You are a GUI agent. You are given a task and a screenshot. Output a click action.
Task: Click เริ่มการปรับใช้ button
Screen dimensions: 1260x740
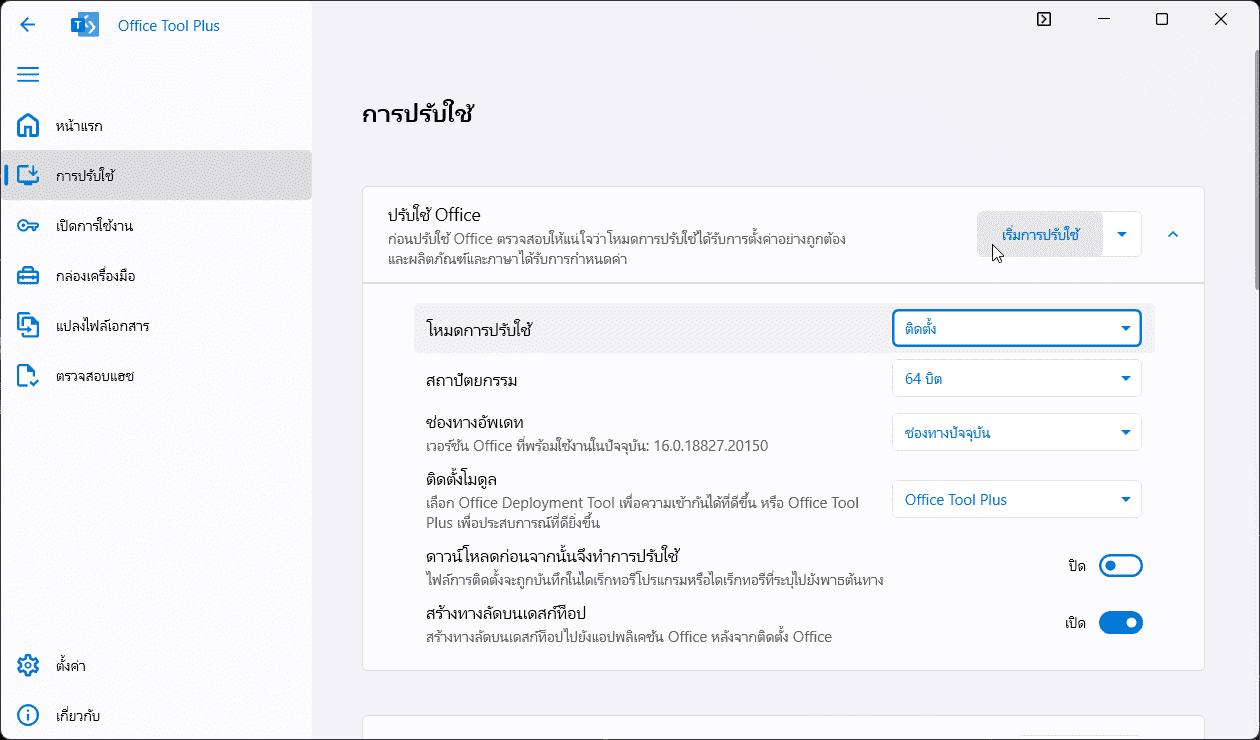point(1040,234)
